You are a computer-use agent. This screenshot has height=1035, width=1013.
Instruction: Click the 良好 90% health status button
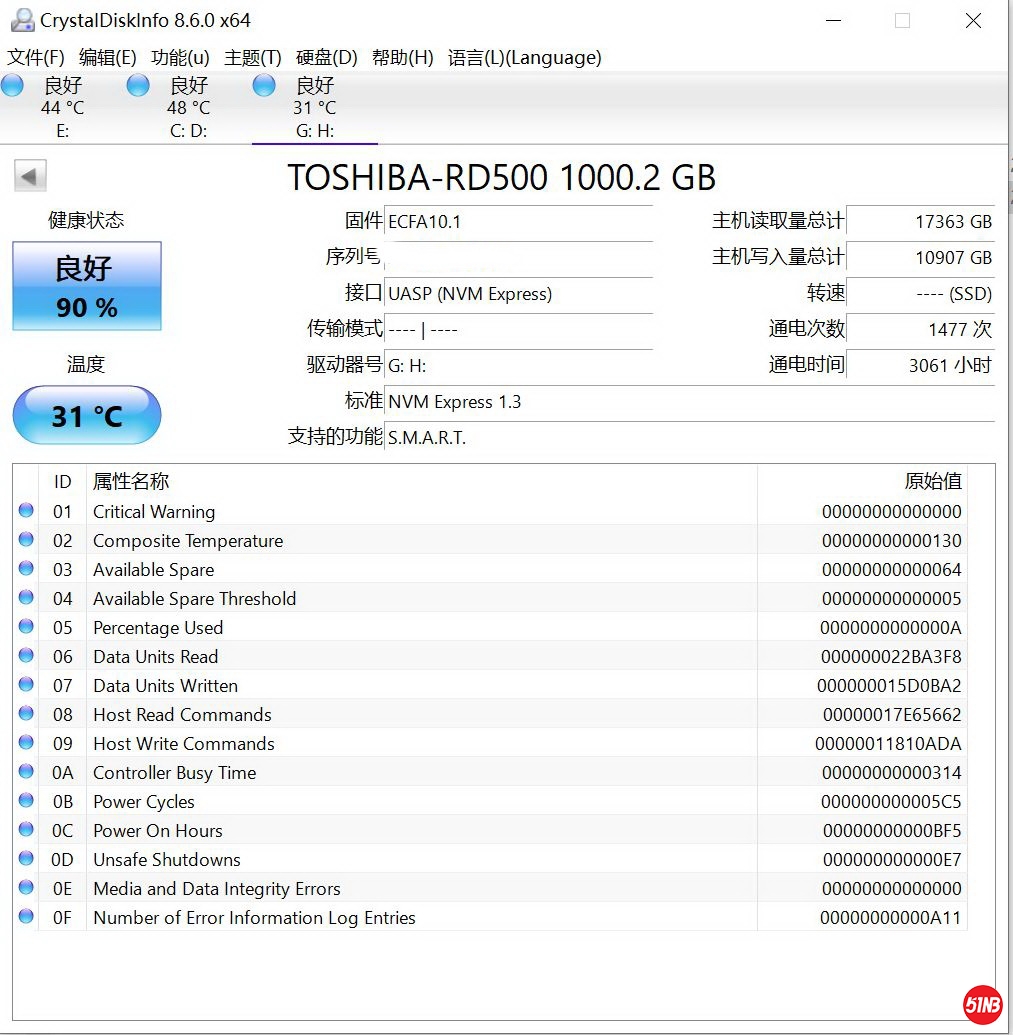pos(87,286)
